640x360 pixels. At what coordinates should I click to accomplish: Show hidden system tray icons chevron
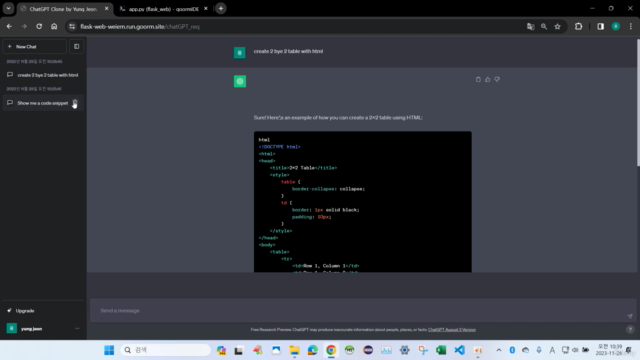point(499,350)
